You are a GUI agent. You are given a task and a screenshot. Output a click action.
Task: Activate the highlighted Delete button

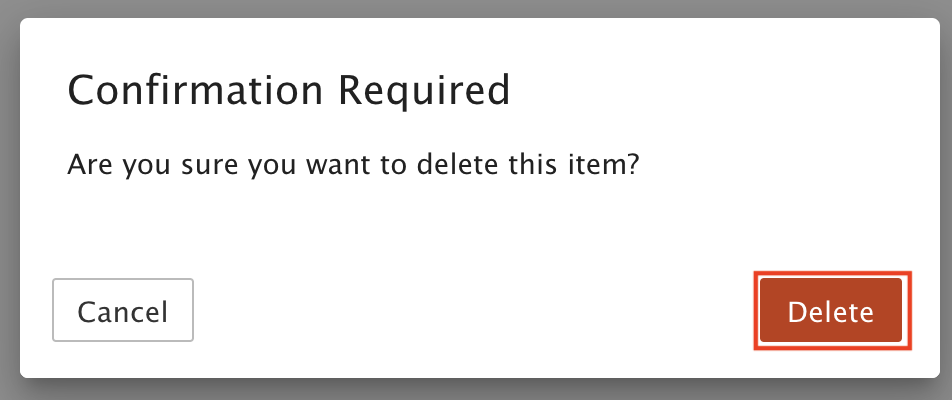831,311
